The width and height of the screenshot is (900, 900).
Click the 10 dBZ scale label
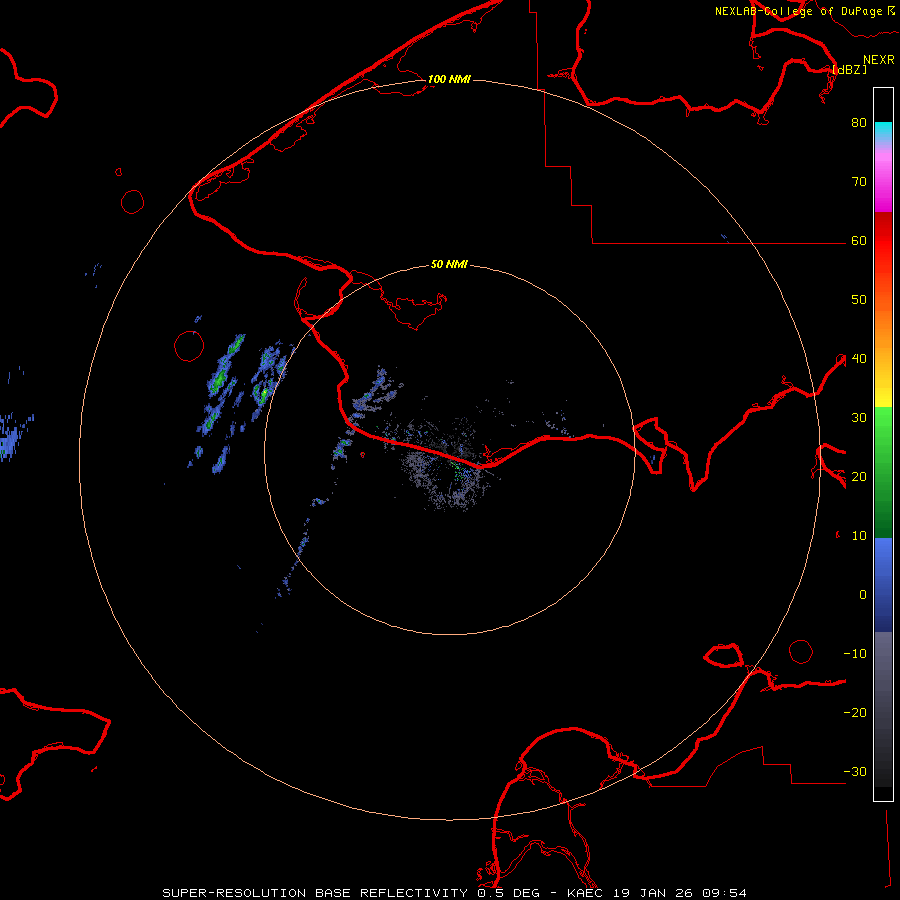click(859, 536)
